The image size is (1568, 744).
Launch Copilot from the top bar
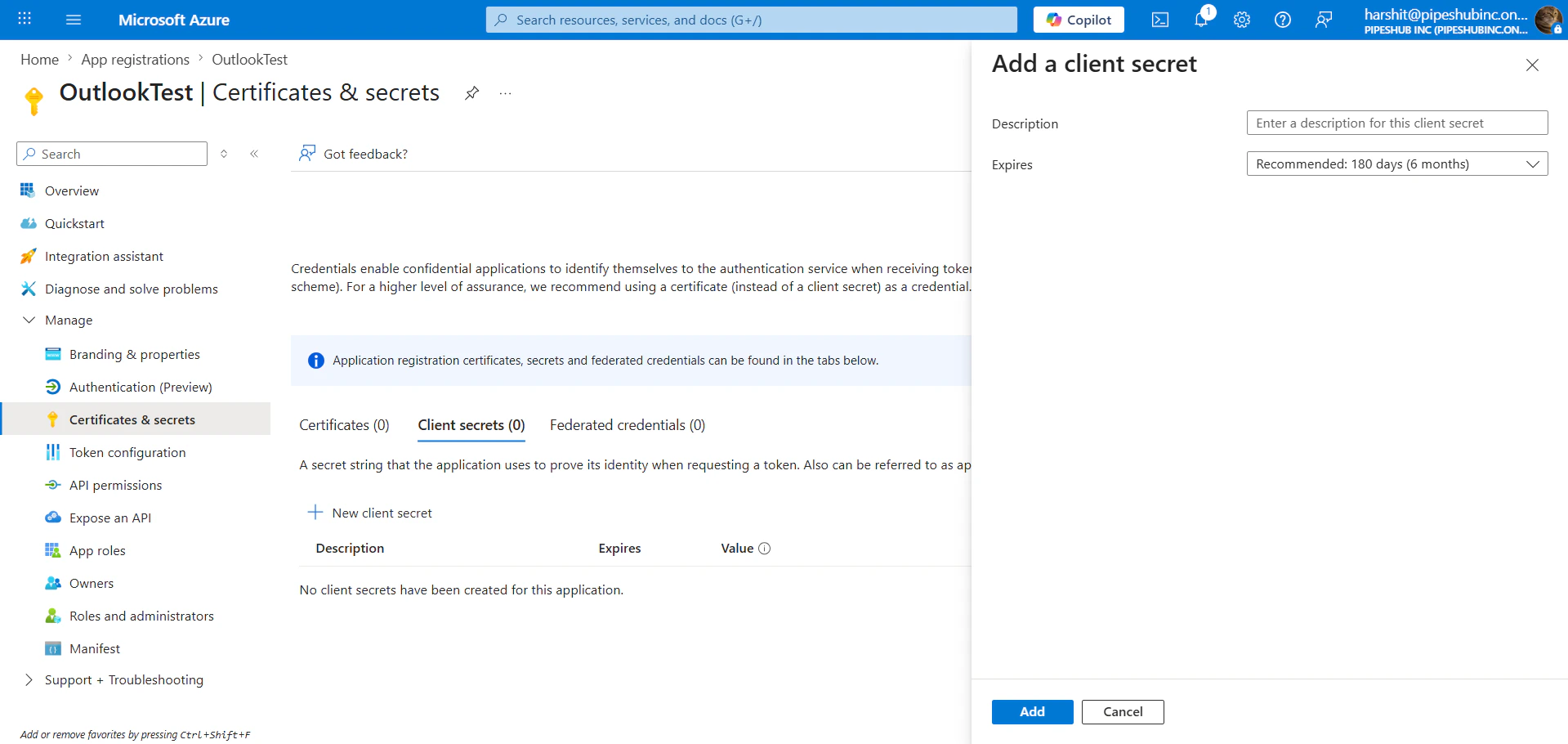1078,19
